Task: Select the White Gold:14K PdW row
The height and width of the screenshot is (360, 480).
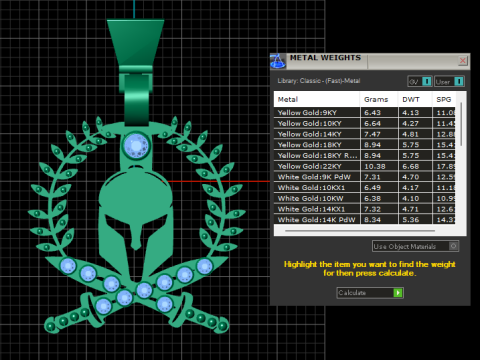Action: 365,219
